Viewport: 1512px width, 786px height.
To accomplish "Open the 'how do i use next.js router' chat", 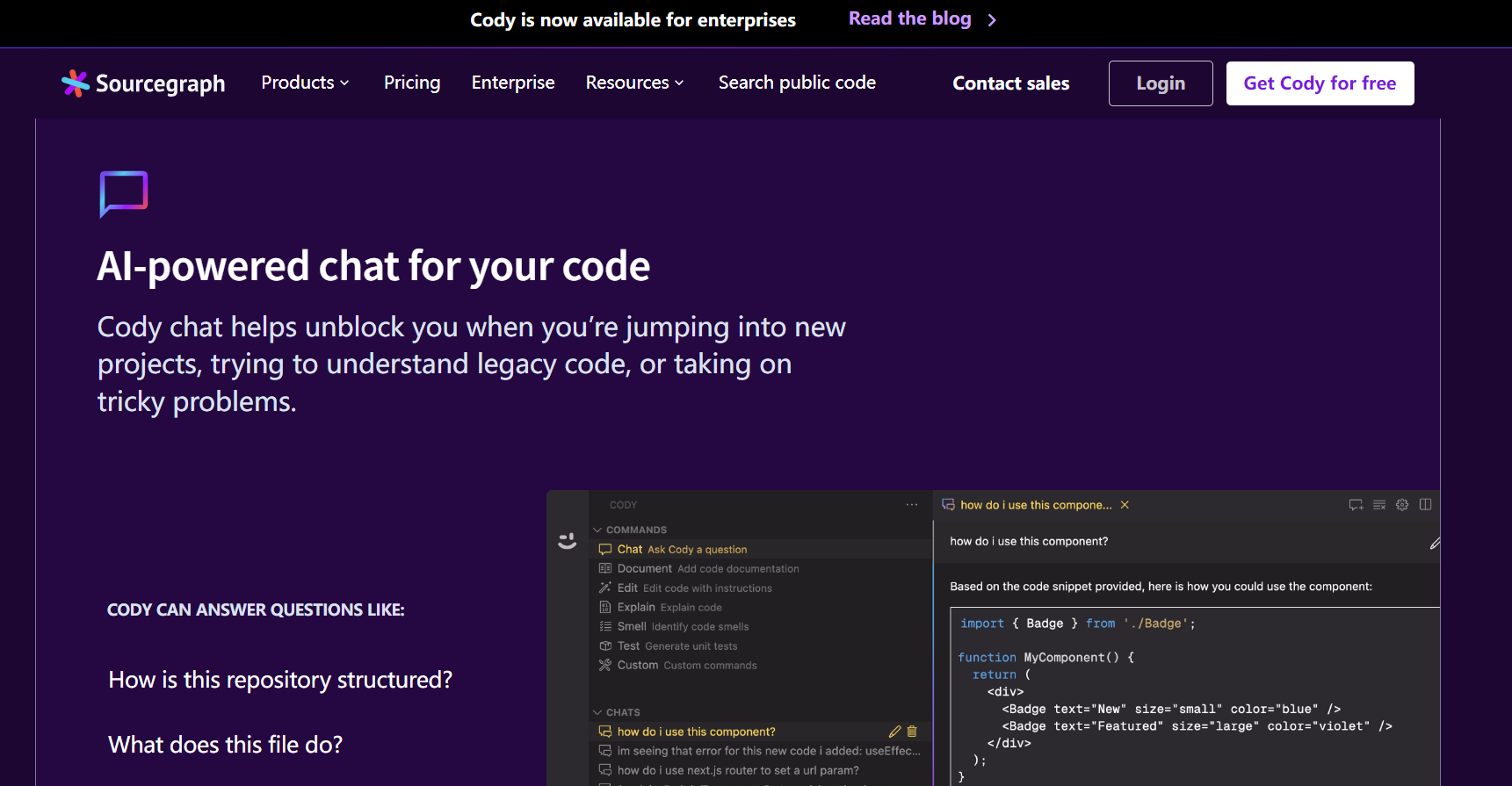I will click(x=737, y=770).
